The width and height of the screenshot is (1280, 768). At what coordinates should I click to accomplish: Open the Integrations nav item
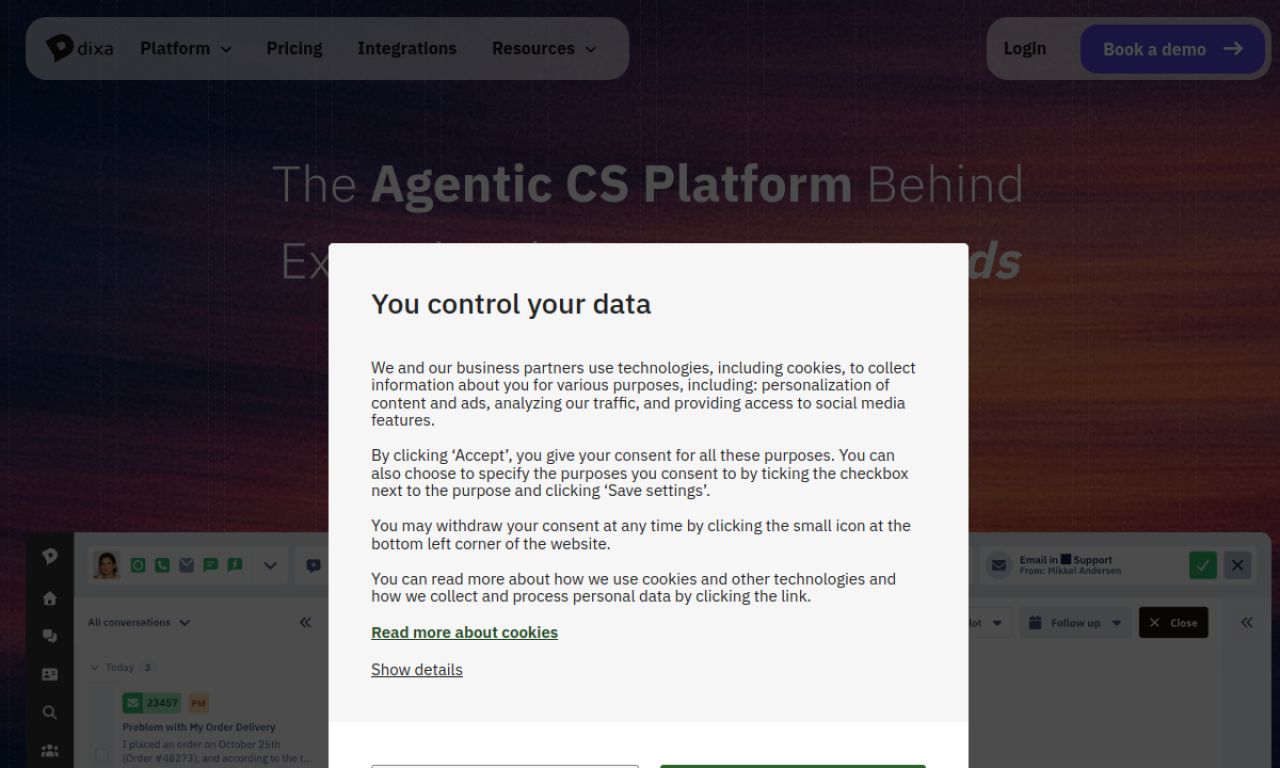tap(407, 48)
